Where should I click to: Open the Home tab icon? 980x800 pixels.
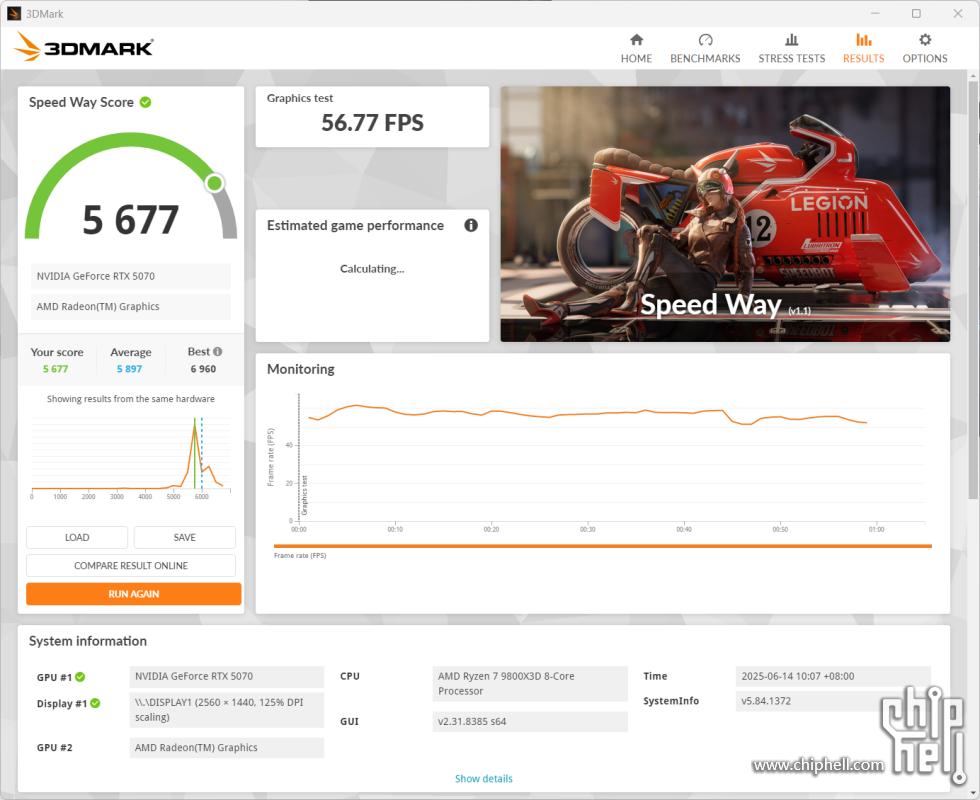636,40
